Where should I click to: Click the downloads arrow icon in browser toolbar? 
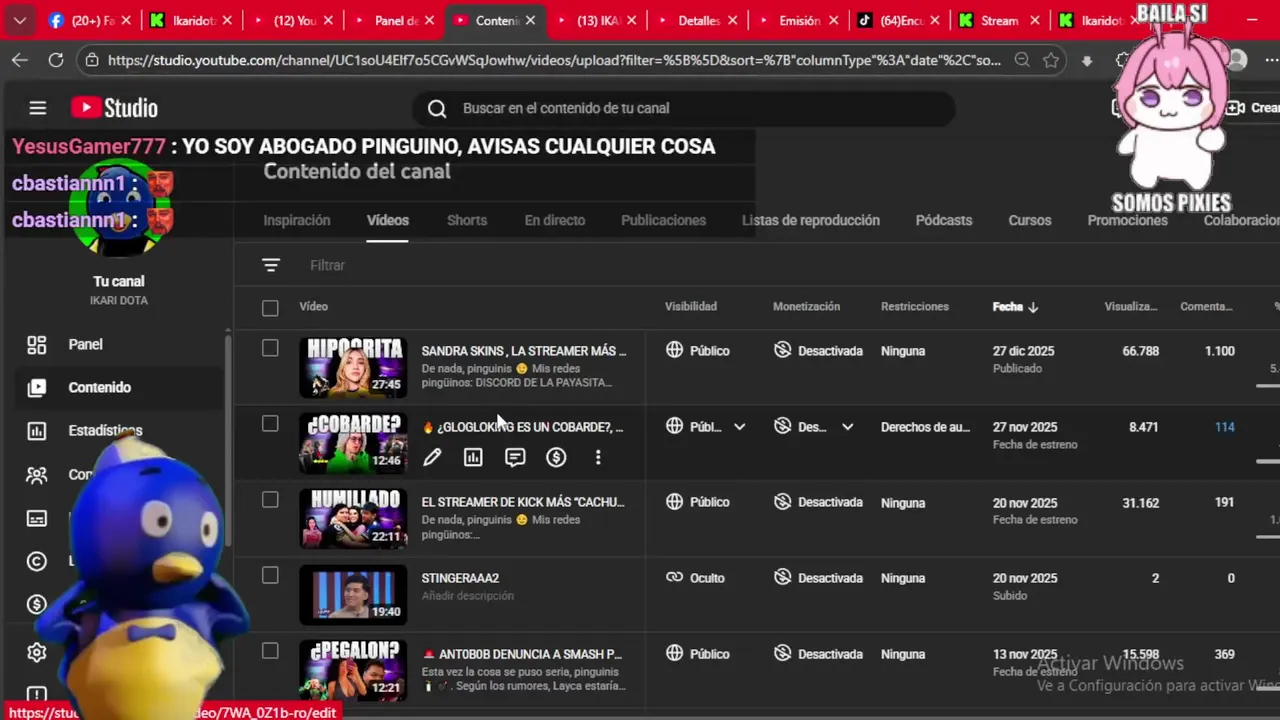tap(1087, 61)
